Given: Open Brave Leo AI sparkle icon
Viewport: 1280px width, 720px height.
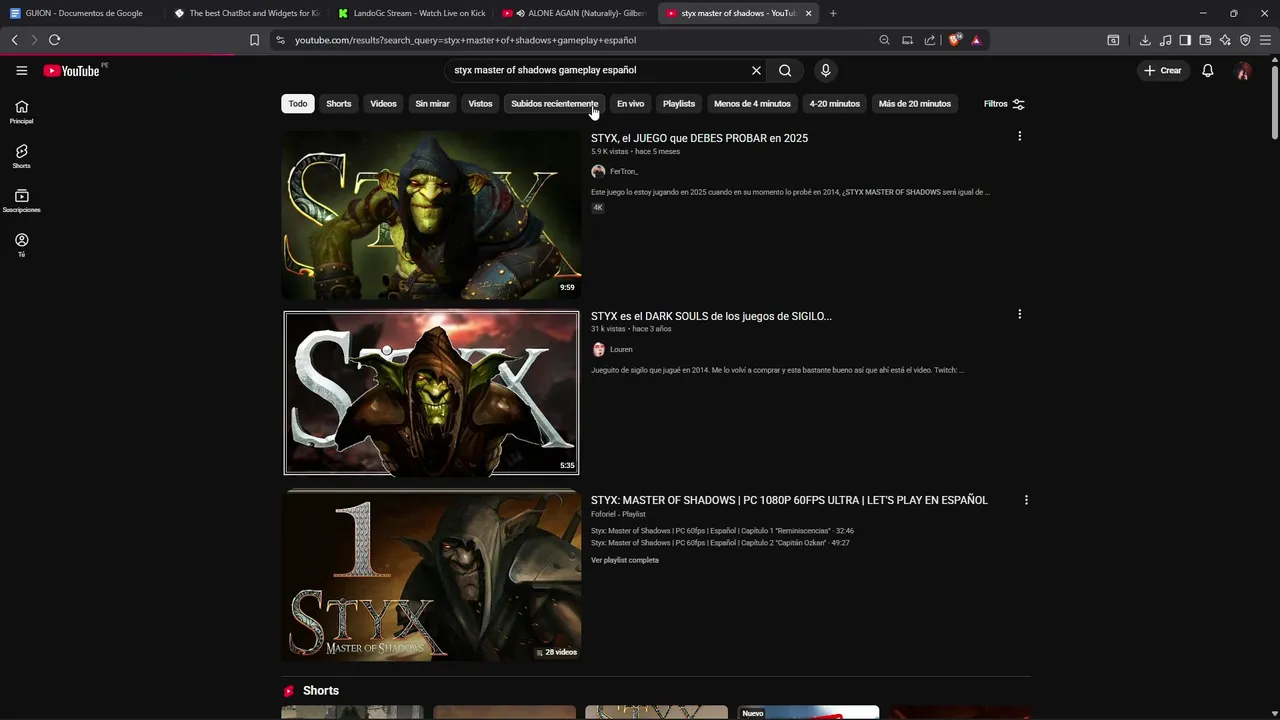Looking at the screenshot, I should [1225, 40].
